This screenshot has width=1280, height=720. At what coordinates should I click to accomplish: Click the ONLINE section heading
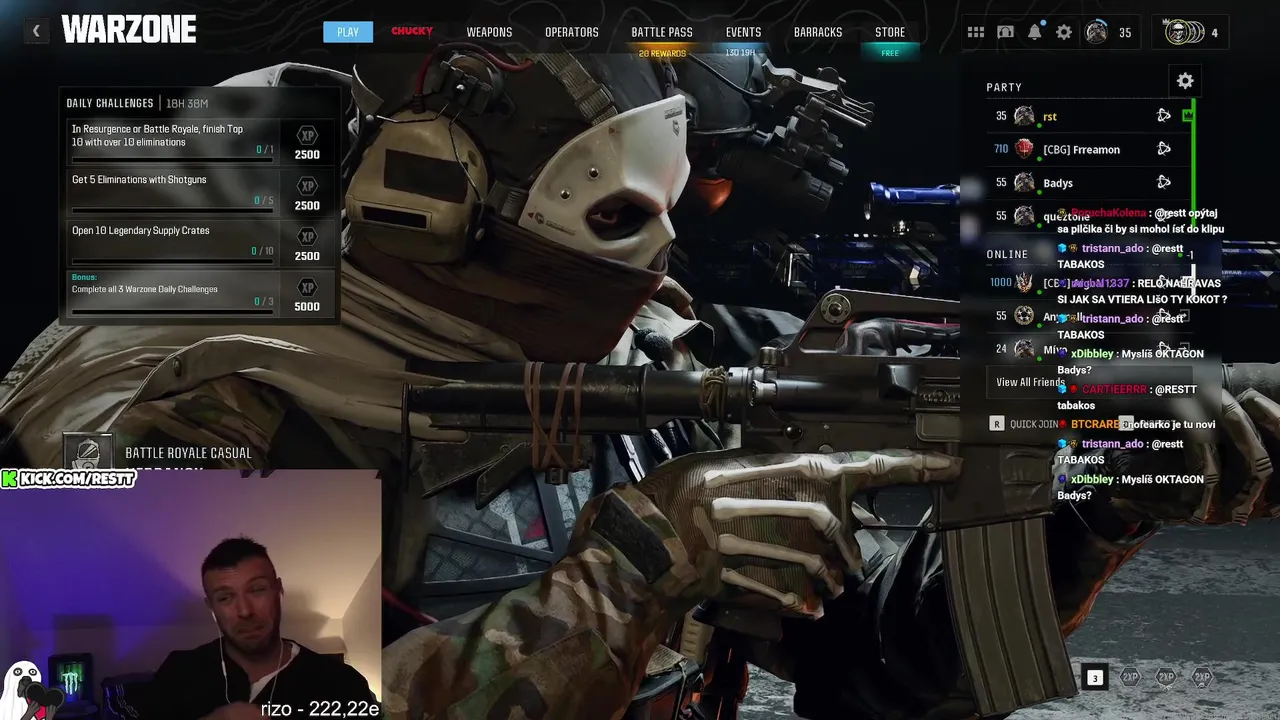[1007, 254]
